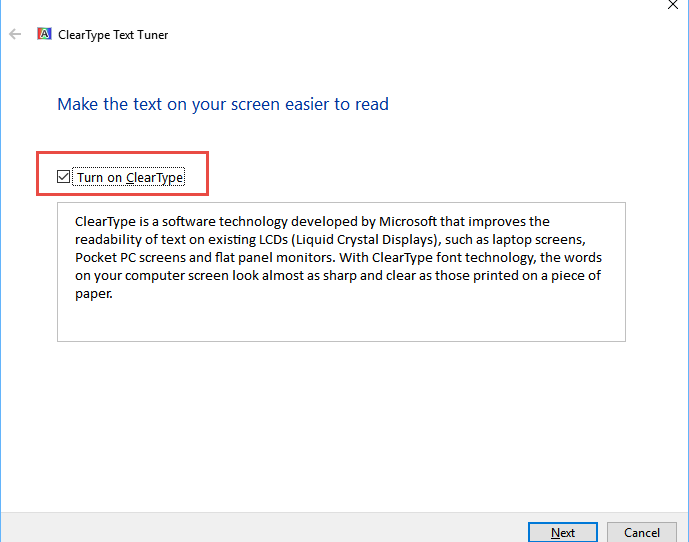Click the first line starting ClearType is a software
This screenshot has height=542, width=689.
(312, 221)
